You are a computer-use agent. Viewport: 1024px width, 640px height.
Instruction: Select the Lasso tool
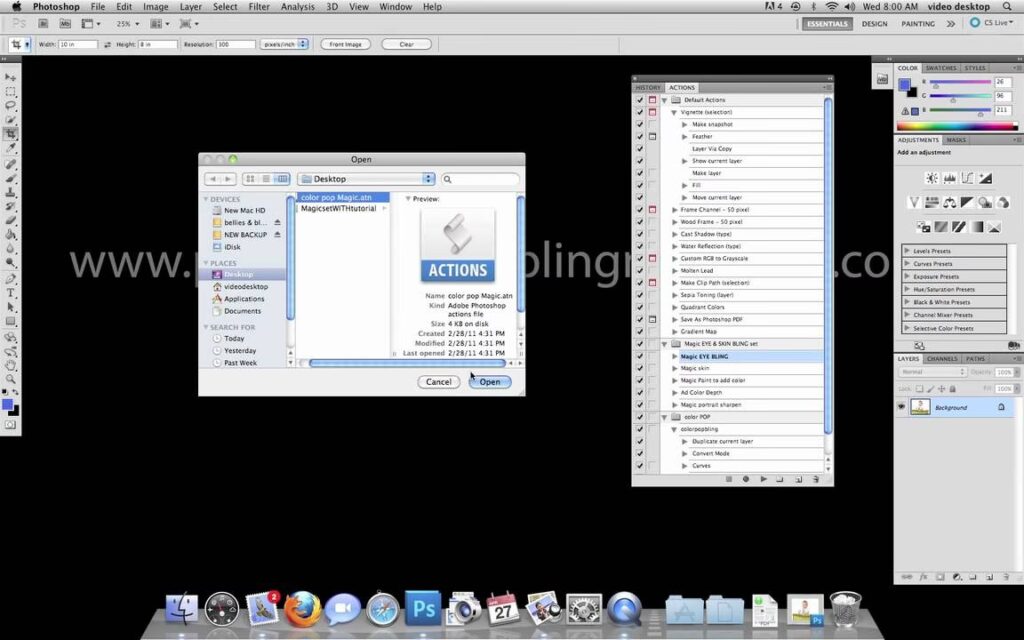click(x=11, y=106)
